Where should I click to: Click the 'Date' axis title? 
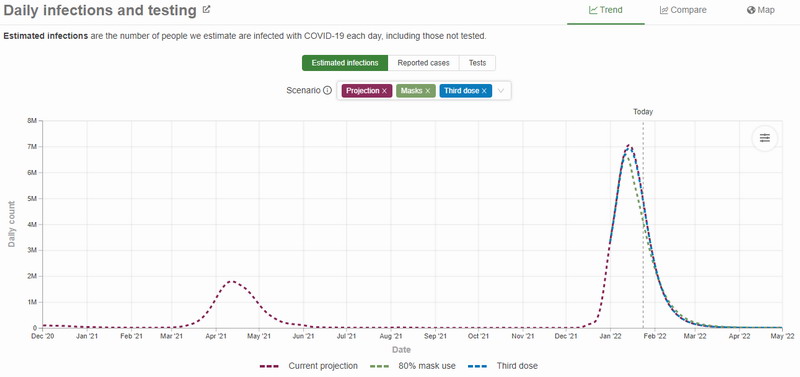pyautogui.click(x=401, y=350)
